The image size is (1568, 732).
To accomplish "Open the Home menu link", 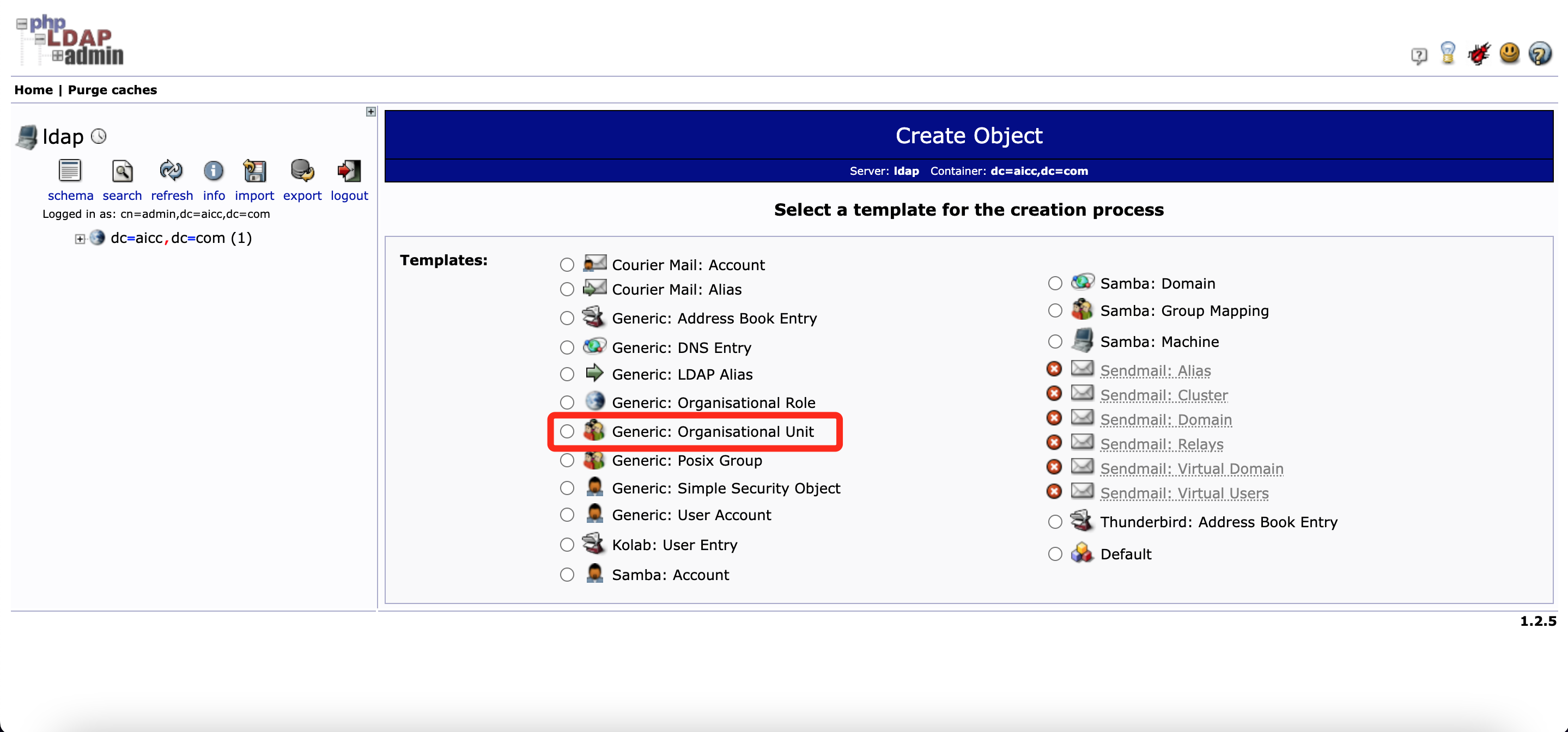I will (x=33, y=90).
